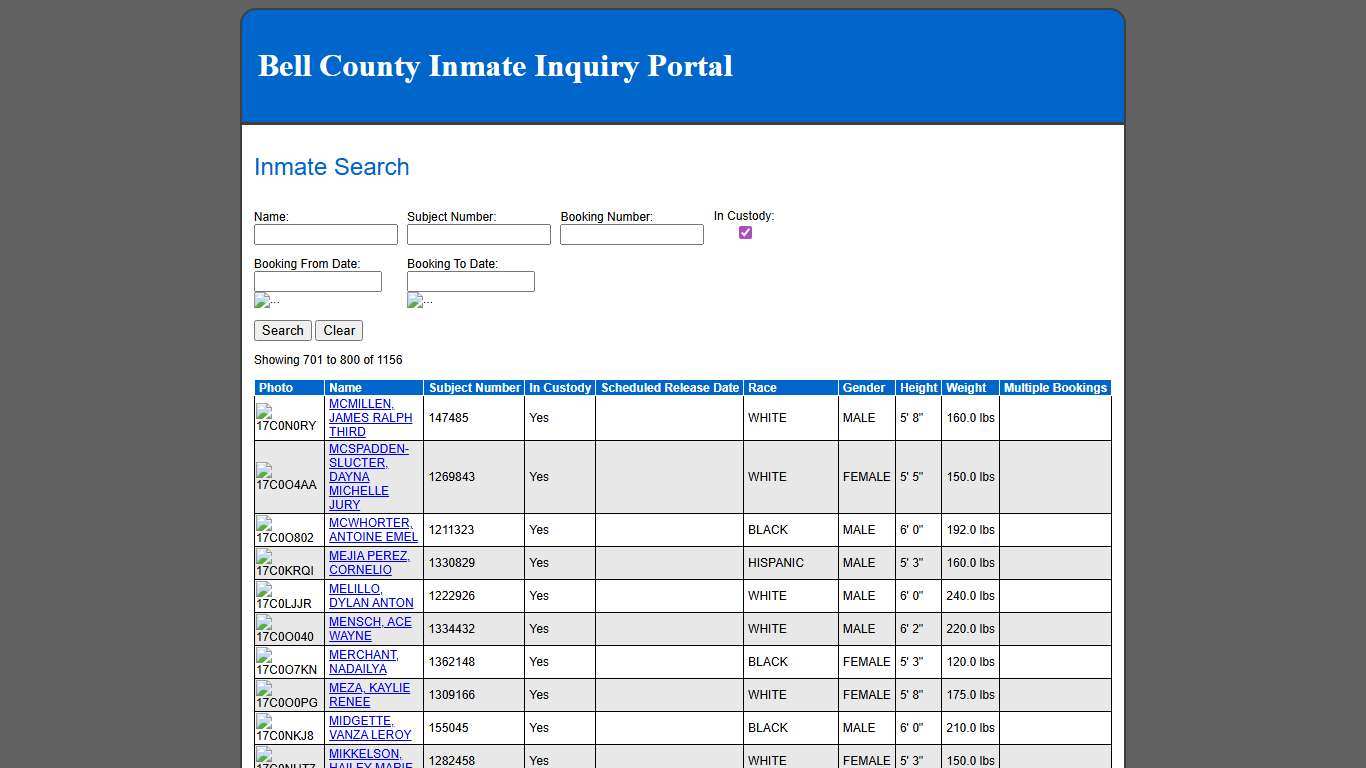Click photo thumbnail for MCWHORTER, ANTOINE EMEL

pos(287,530)
